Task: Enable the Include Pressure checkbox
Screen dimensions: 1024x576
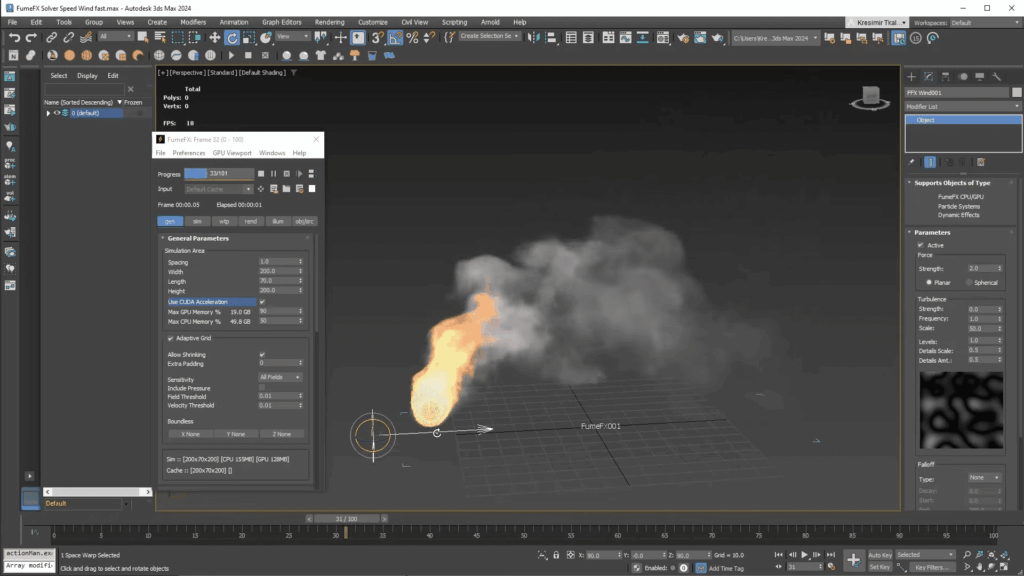Action: [x=263, y=388]
